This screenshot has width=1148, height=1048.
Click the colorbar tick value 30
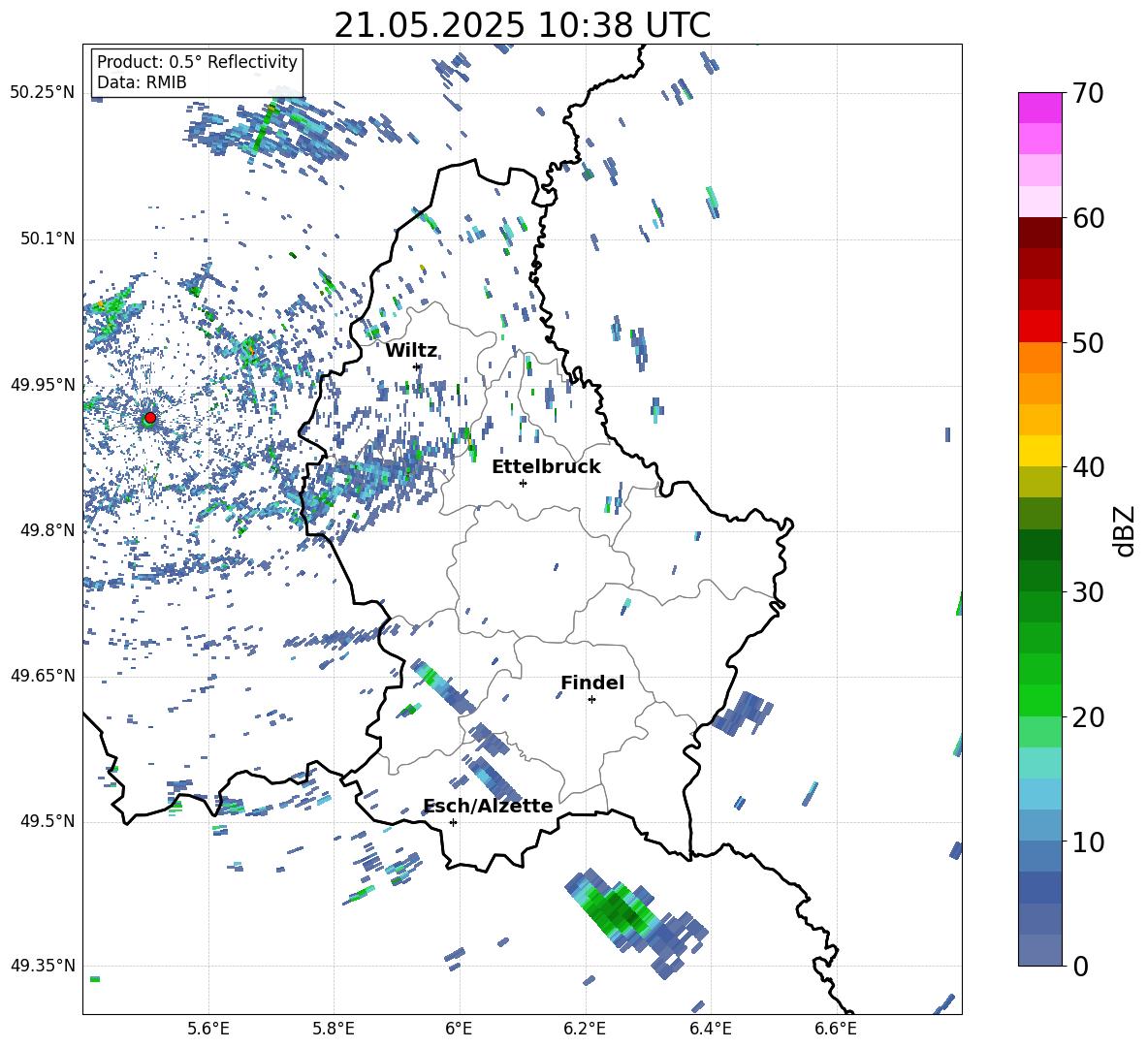coord(1088,592)
